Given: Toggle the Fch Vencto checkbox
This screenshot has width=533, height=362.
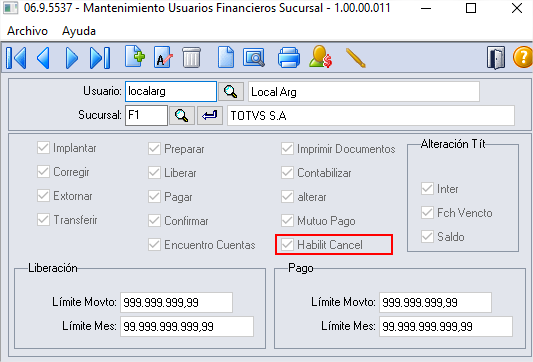Looking at the screenshot, I should pos(427,212).
